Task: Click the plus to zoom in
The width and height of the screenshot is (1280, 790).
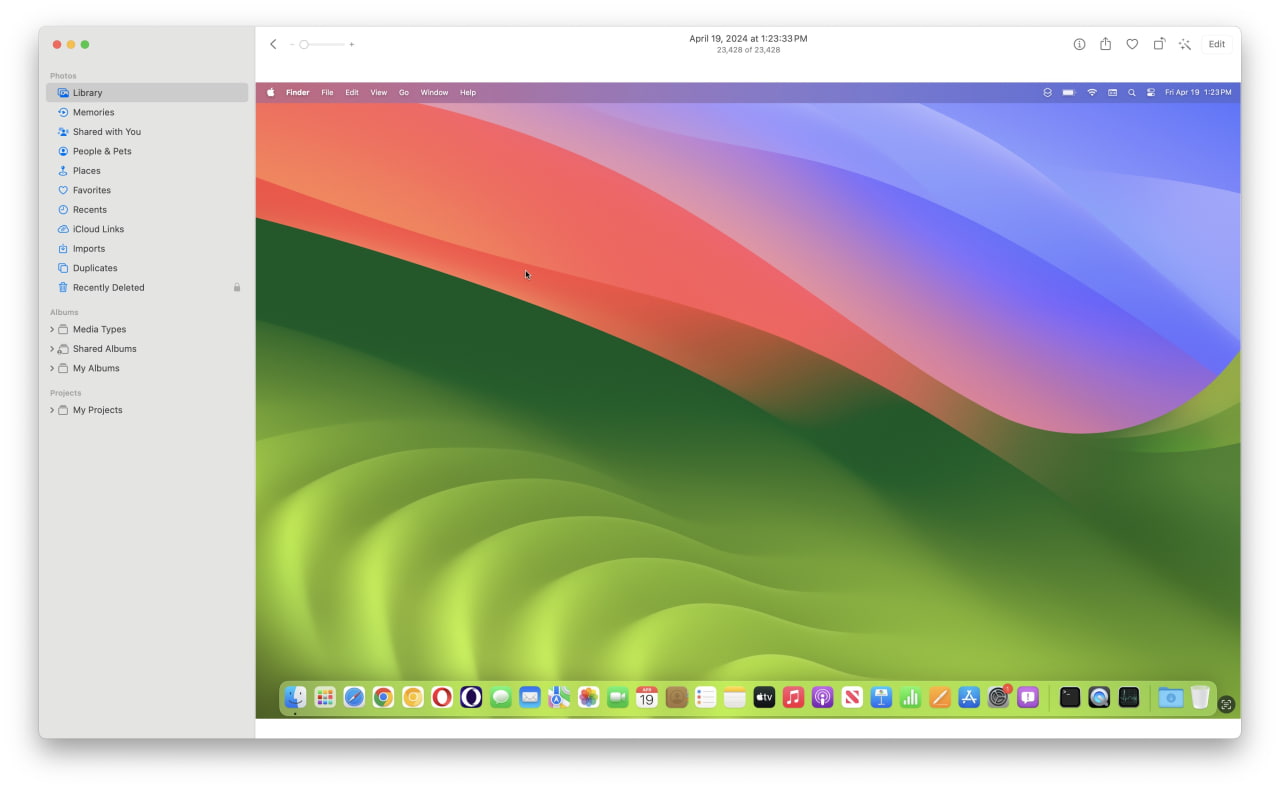Action: point(351,44)
